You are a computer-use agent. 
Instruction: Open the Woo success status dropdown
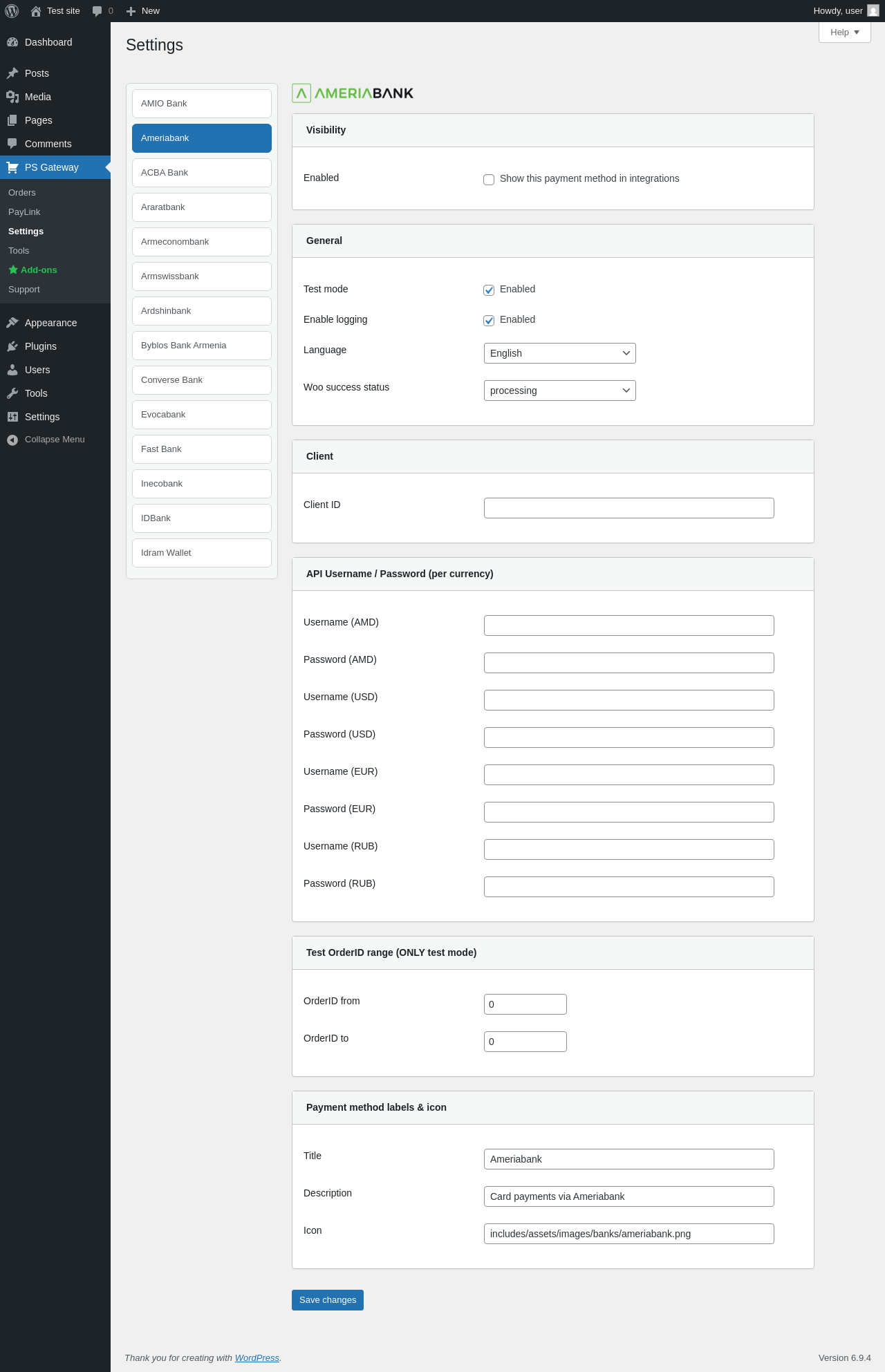[559, 391]
